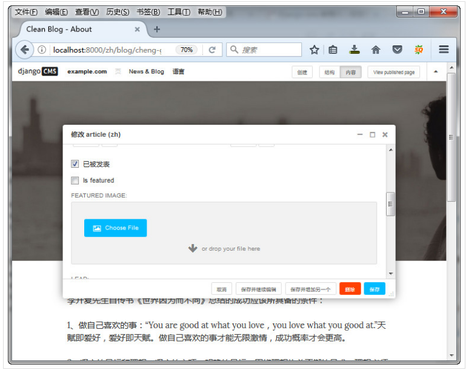Click the search magnifier icon
Screen dimensions: 466x370
coord(234,50)
